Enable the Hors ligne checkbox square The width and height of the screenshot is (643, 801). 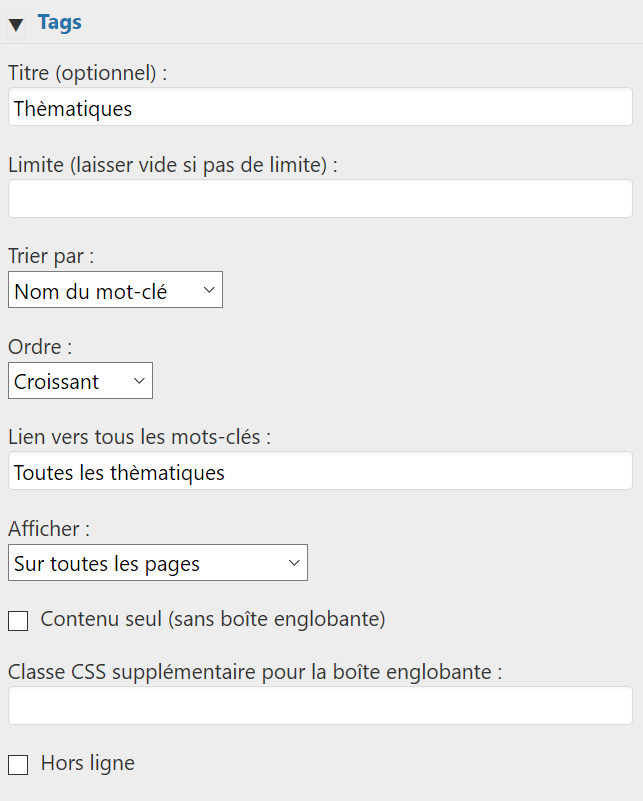click(x=18, y=765)
